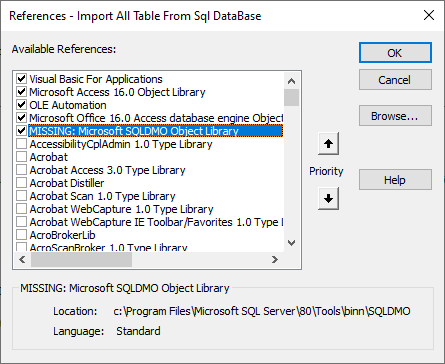This screenshot has width=445, height=364.
Task: Uncheck Microsoft Access 16.0 Object Library checkbox
Action: [x=21, y=92]
